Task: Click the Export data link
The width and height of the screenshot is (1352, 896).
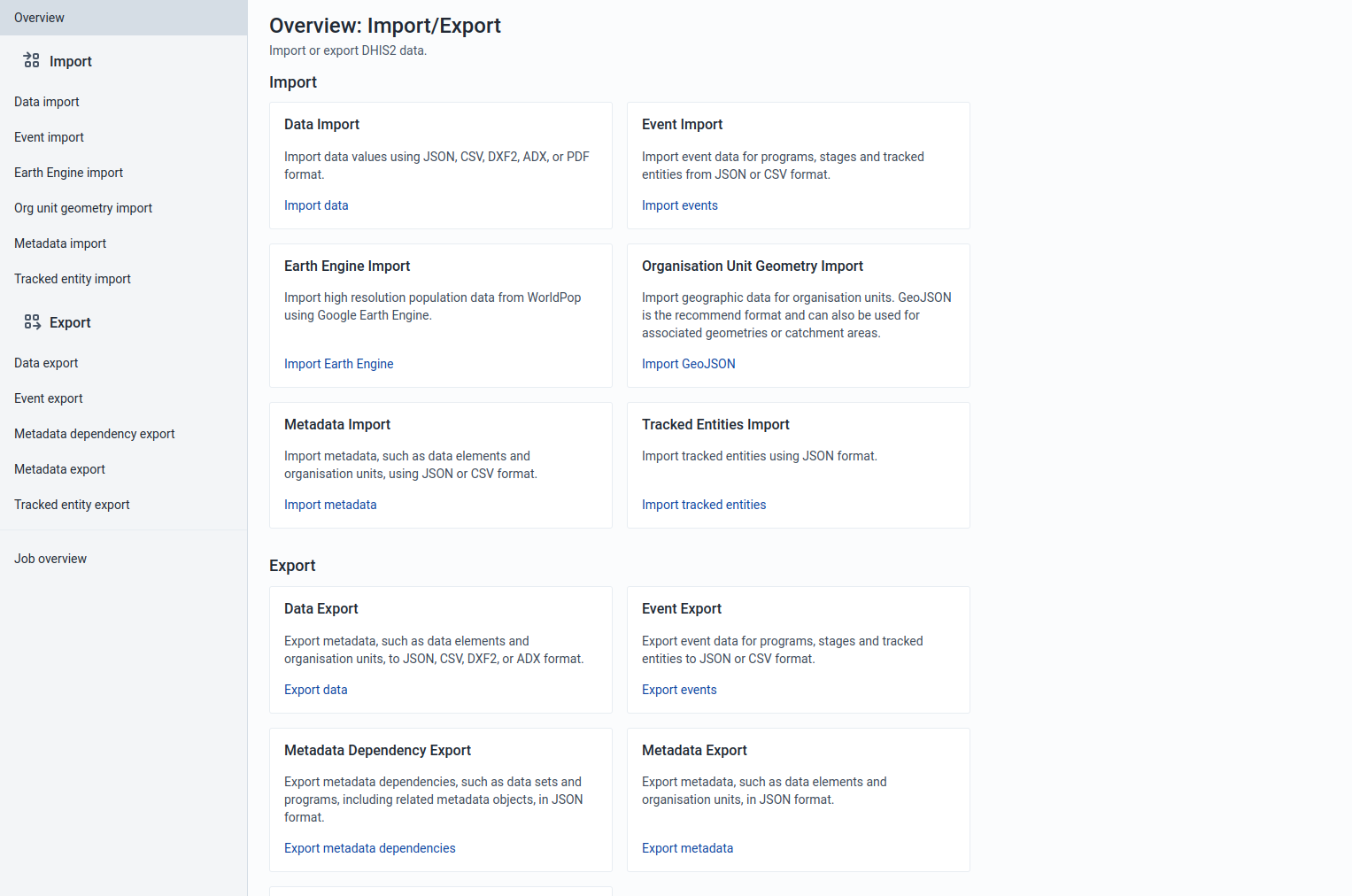Action: [315, 690]
